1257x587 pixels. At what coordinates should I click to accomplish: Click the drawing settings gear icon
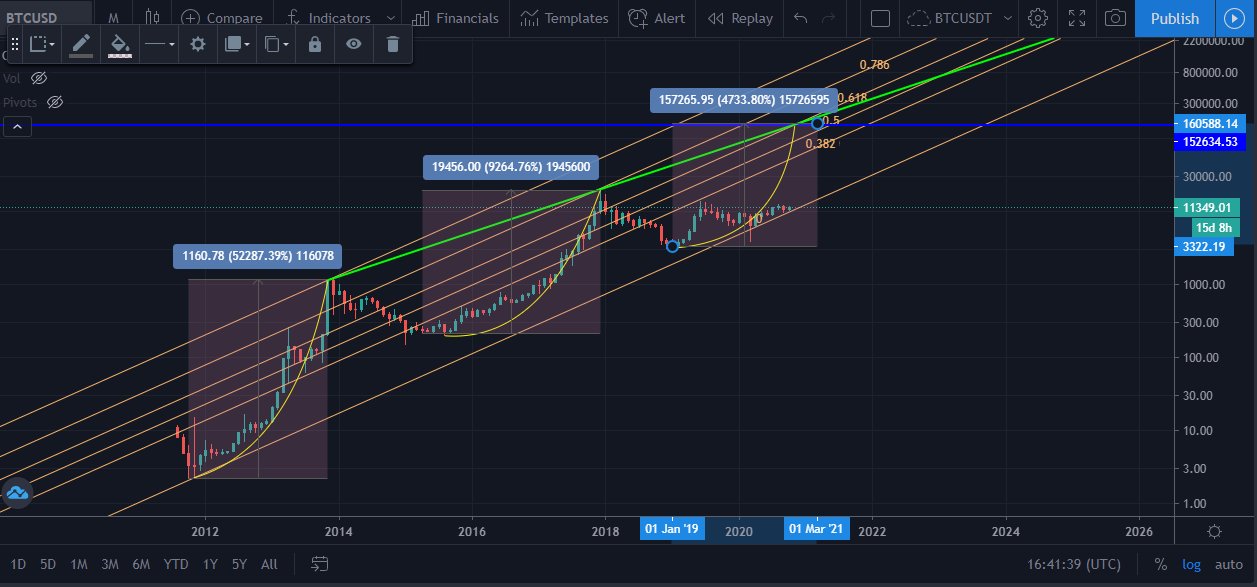[x=198, y=44]
